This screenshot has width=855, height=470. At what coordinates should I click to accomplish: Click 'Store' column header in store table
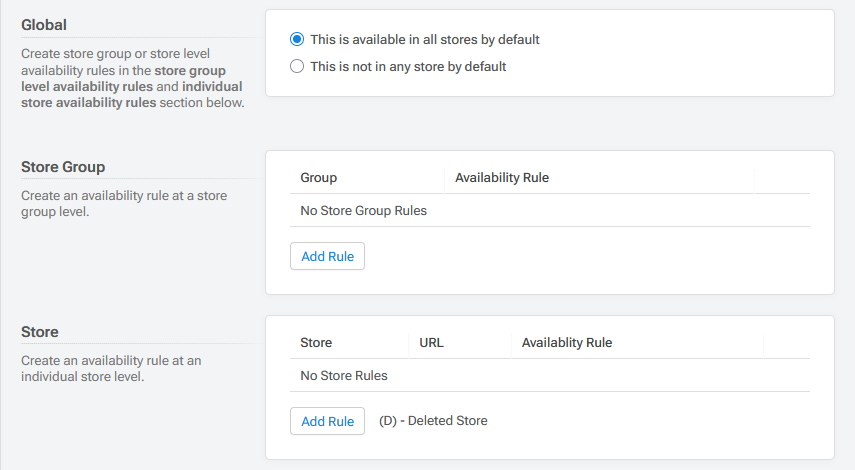click(x=316, y=342)
